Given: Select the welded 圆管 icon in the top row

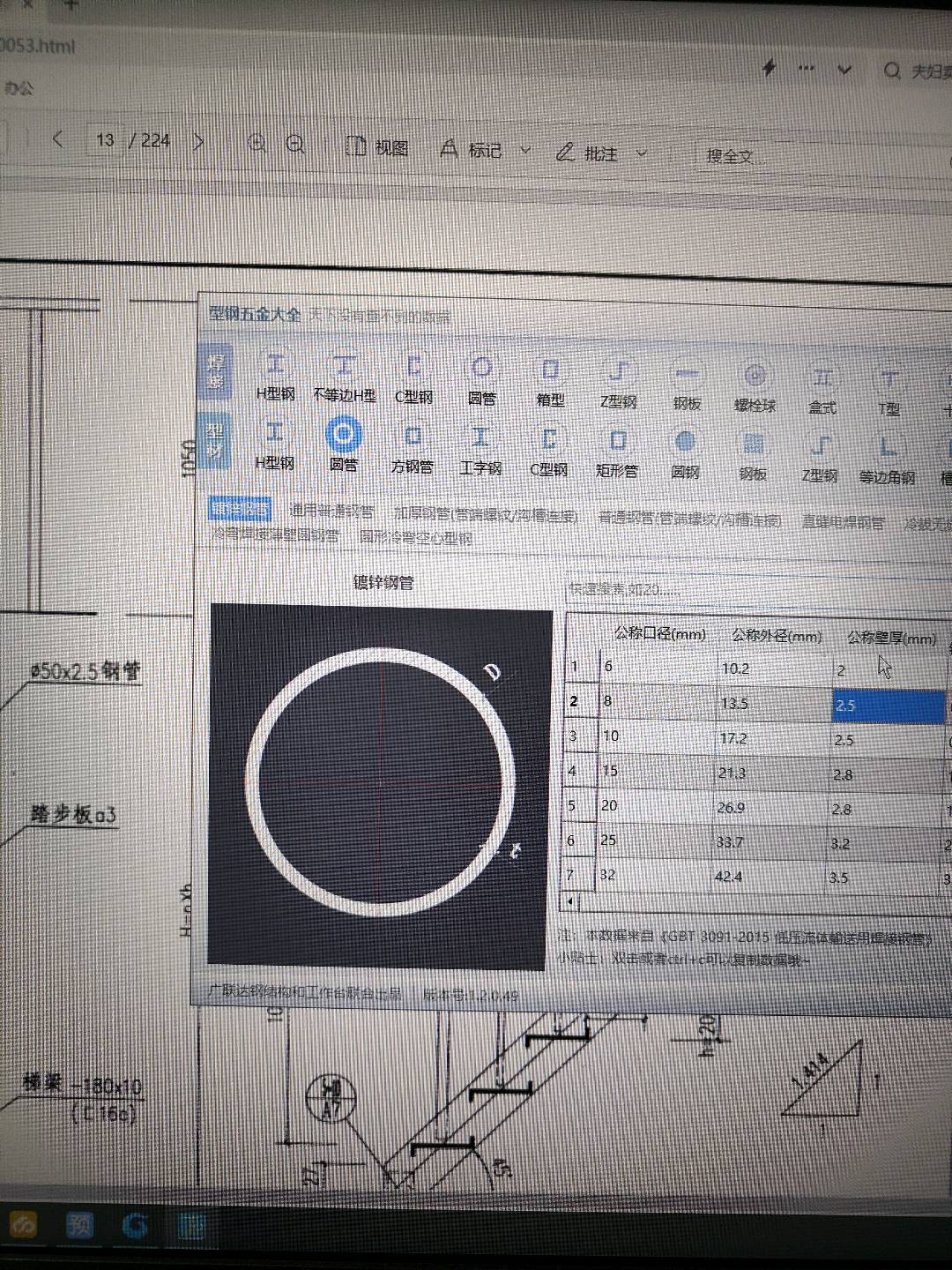Looking at the screenshot, I should 481,380.
